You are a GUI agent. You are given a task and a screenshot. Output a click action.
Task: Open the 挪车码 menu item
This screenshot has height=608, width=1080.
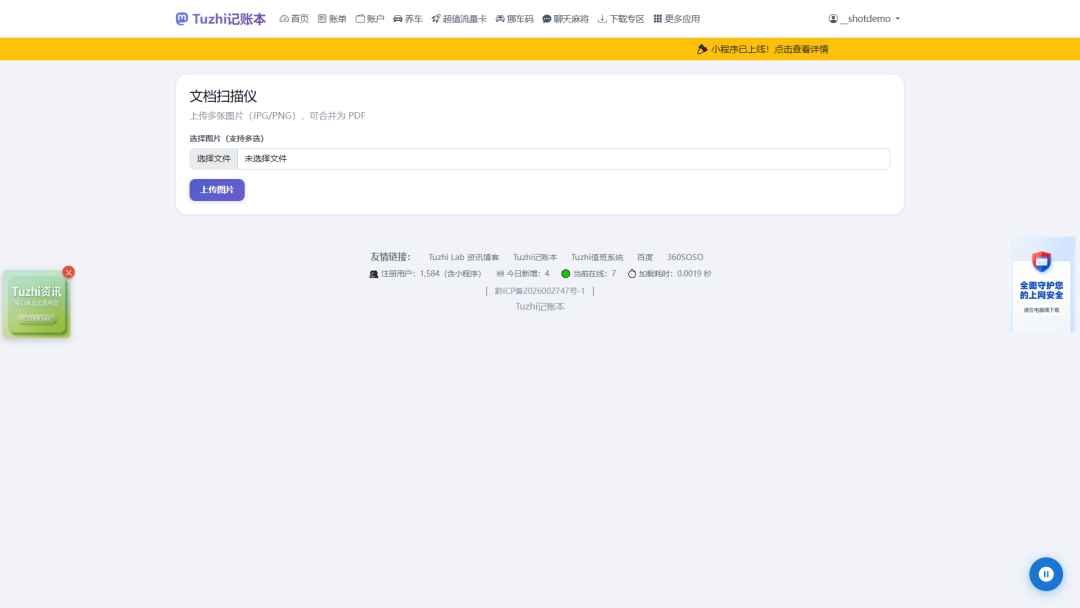[515, 19]
